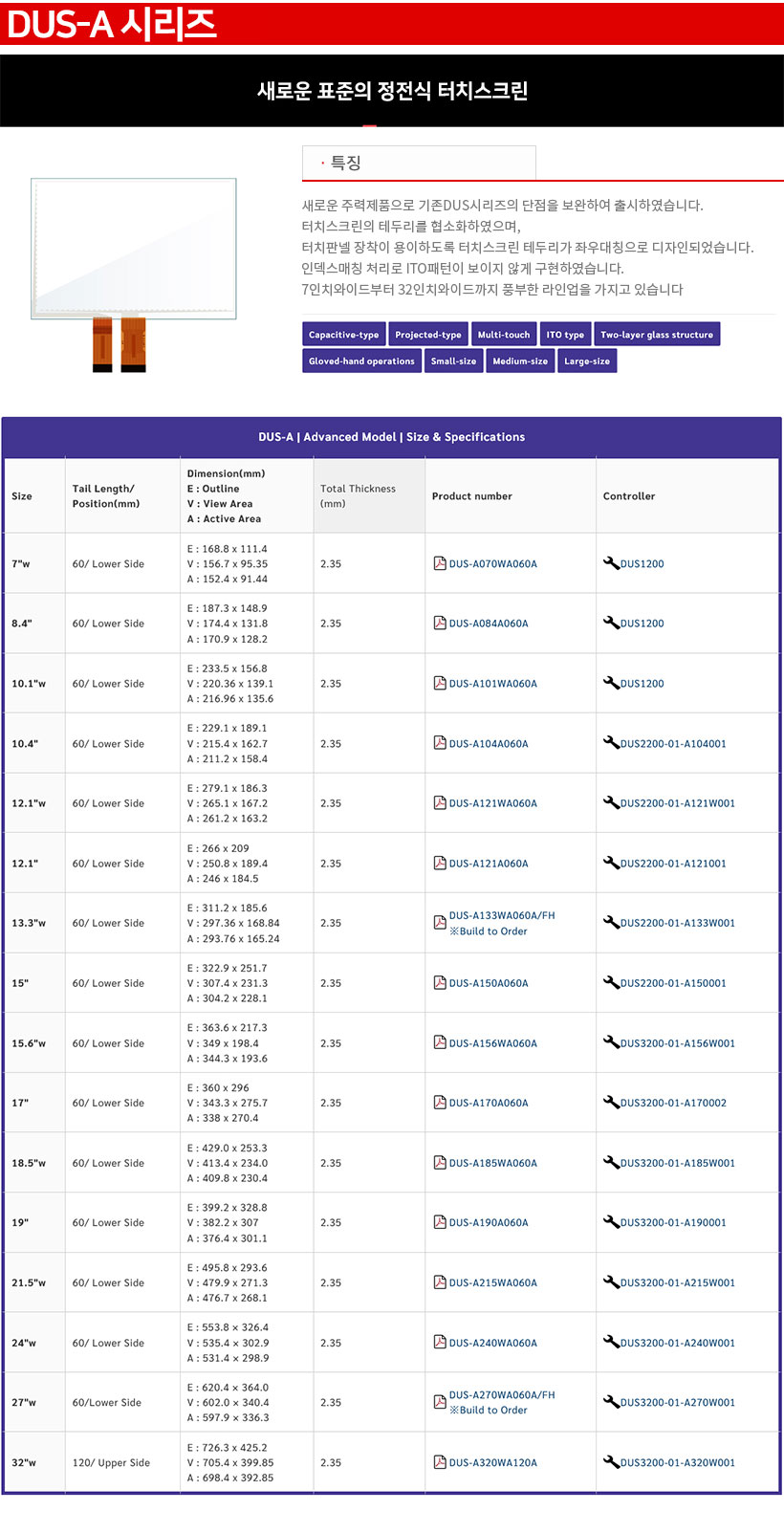
Task: Open PDF icon for DUS-A133WA060A/FH
Action: point(440,923)
